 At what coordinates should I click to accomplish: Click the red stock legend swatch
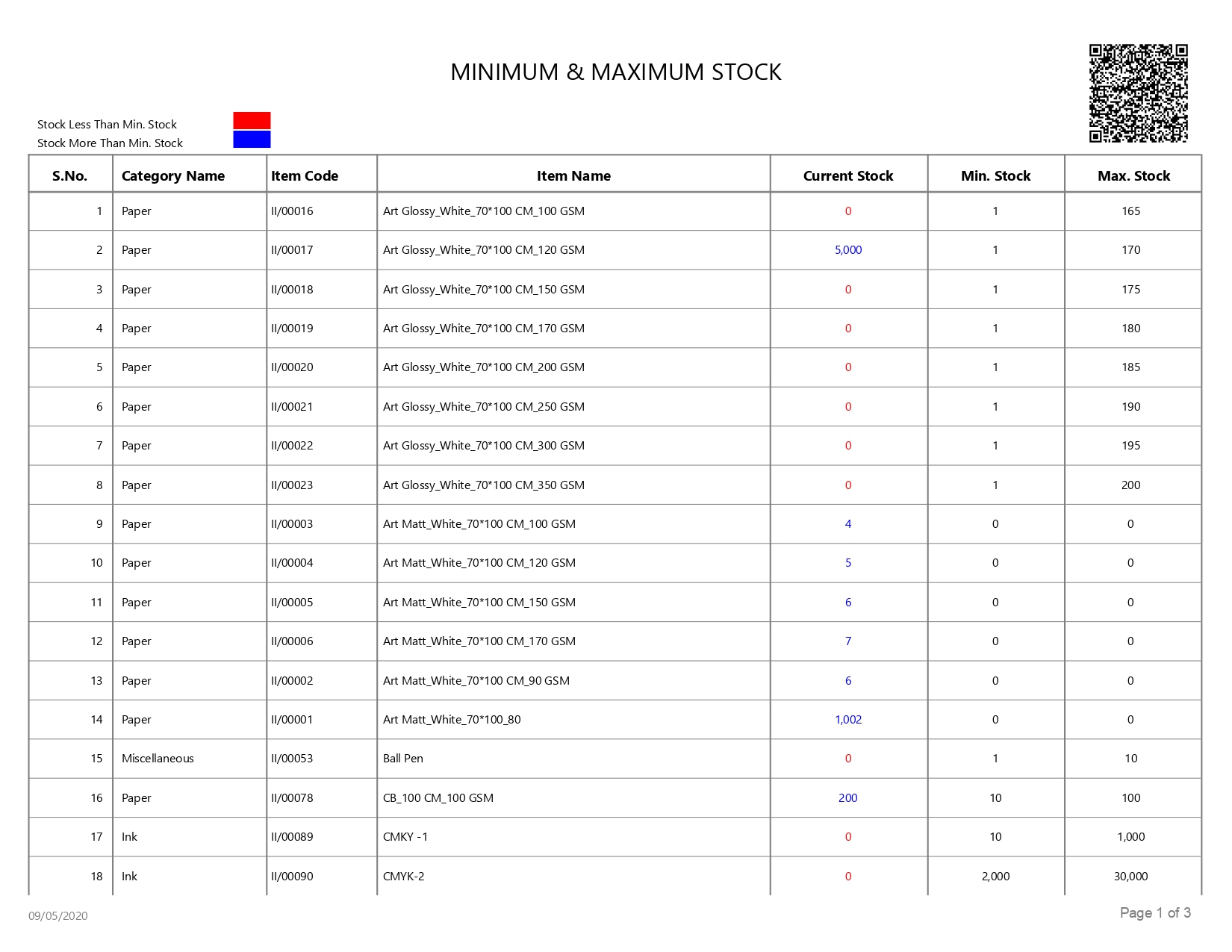252,120
